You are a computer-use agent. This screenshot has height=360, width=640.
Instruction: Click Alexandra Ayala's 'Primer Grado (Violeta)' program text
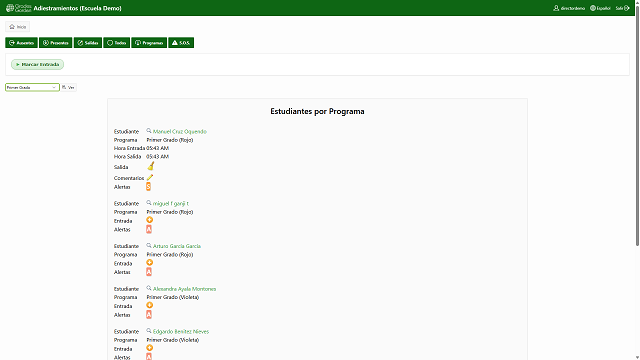(173, 297)
